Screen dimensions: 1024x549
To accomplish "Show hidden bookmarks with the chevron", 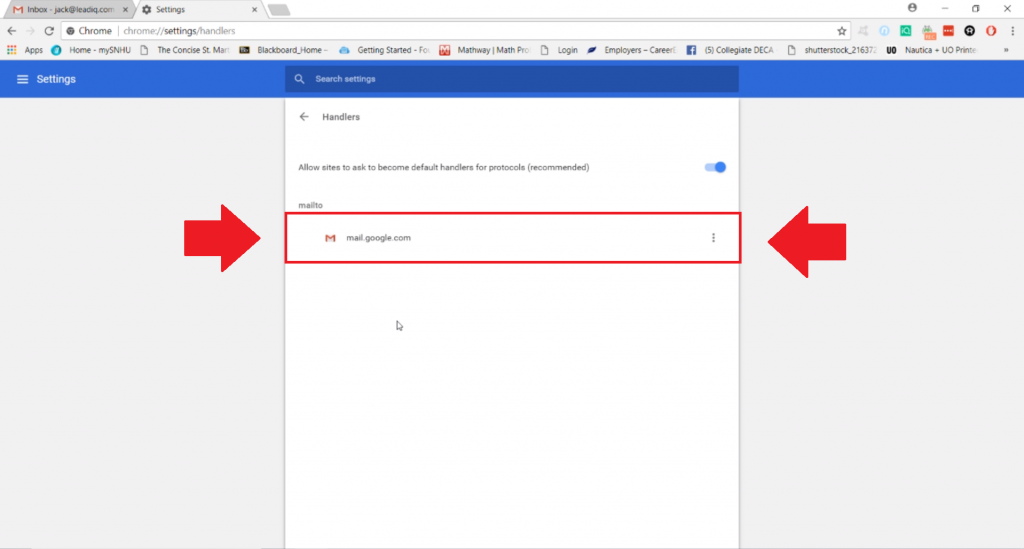I will [x=1006, y=50].
